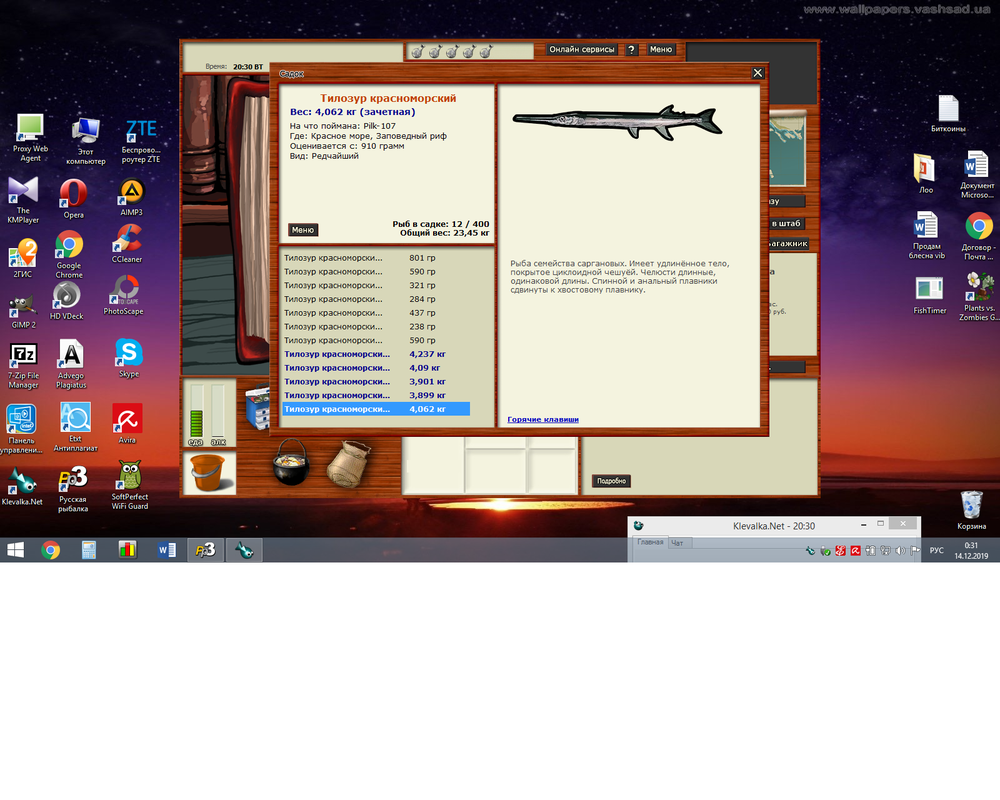Open the Горячие клавиши link

[x=543, y=419]
